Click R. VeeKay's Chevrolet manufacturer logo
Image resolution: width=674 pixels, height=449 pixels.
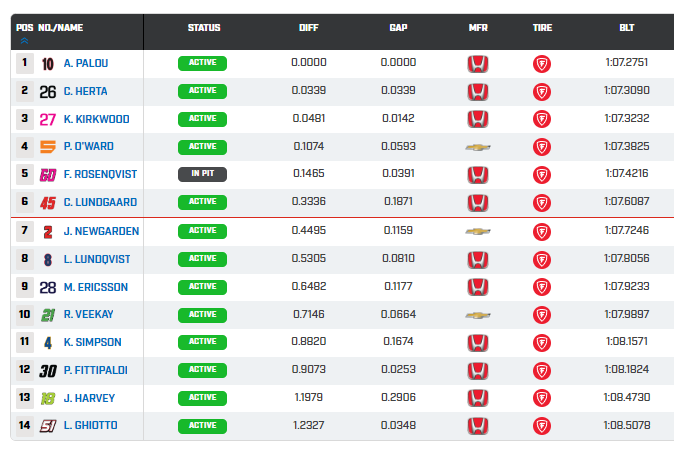(x=478, y=315)
